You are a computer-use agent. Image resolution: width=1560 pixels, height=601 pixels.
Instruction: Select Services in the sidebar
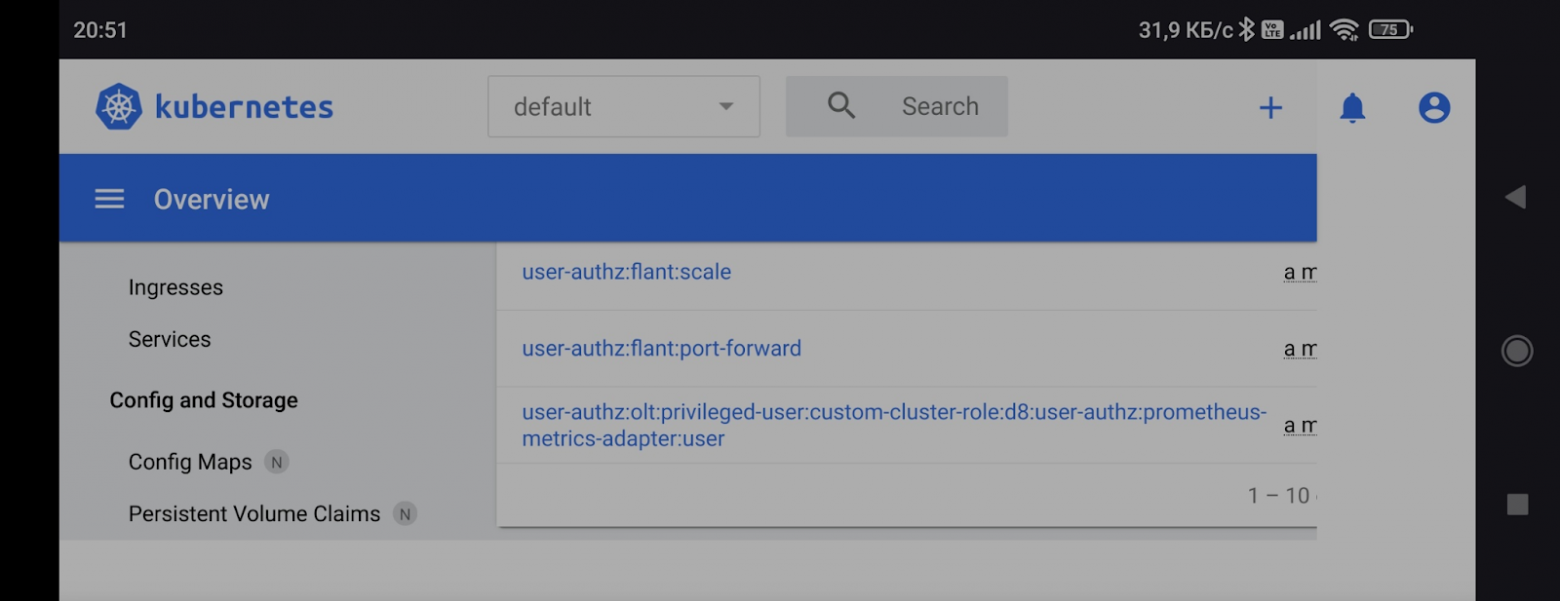pyautogui.click(x=170, y=339)
